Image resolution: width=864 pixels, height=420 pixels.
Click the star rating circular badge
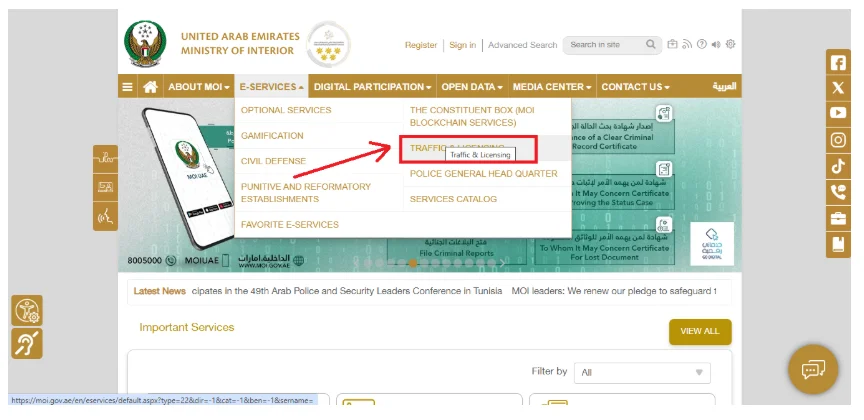click(x=328, y=44)
